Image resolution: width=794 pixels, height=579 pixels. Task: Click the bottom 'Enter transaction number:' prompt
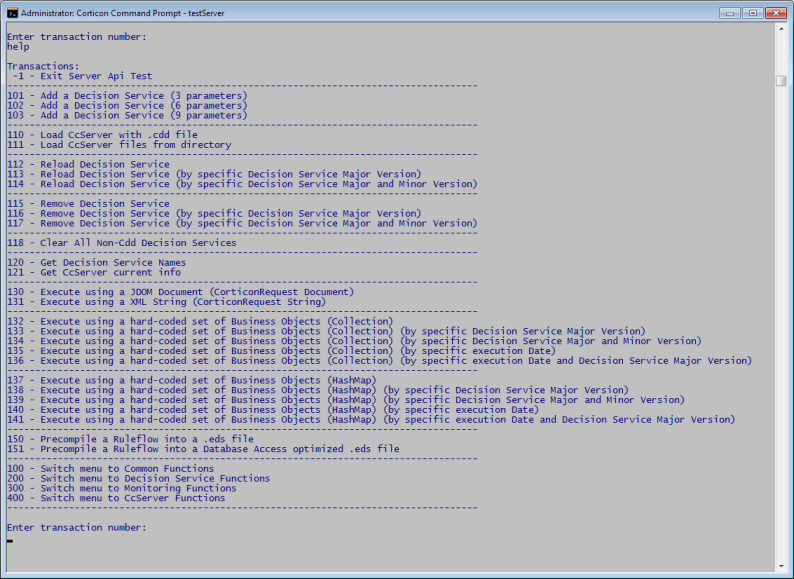click(x=76, y=528)
